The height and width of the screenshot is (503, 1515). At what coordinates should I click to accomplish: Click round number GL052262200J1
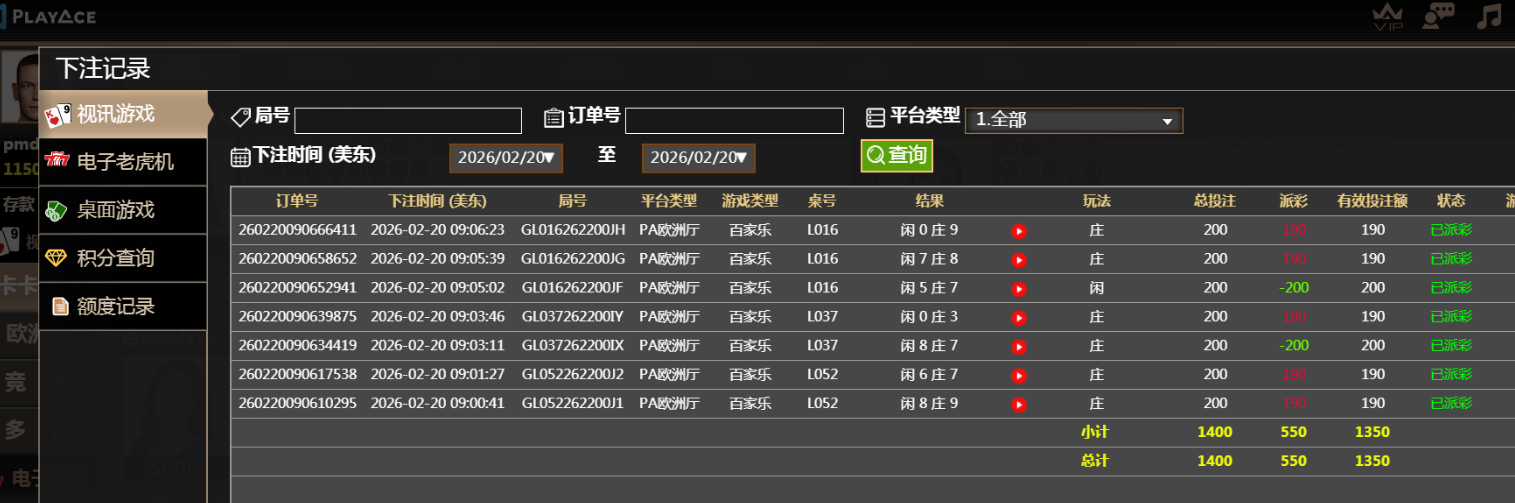pos(573,404)
